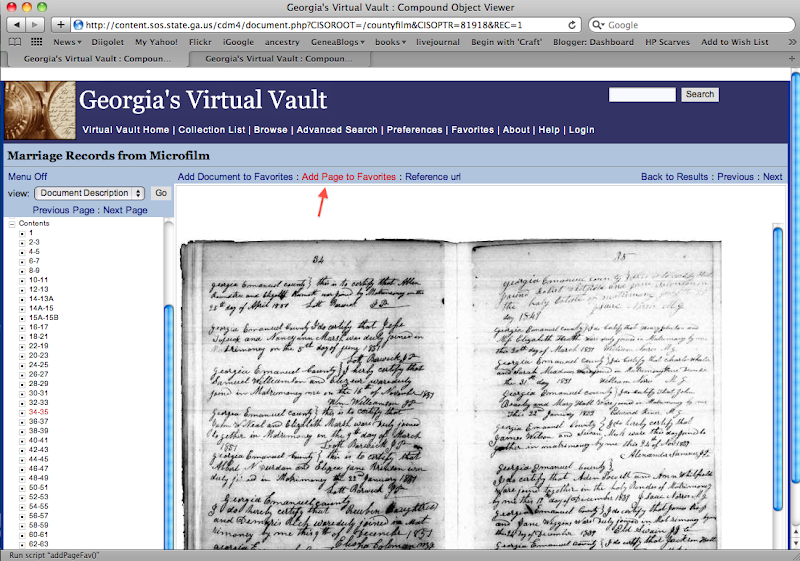800x561 pixels.
Task: Open the Diigolet bookmark
Action: pos(108,42)
